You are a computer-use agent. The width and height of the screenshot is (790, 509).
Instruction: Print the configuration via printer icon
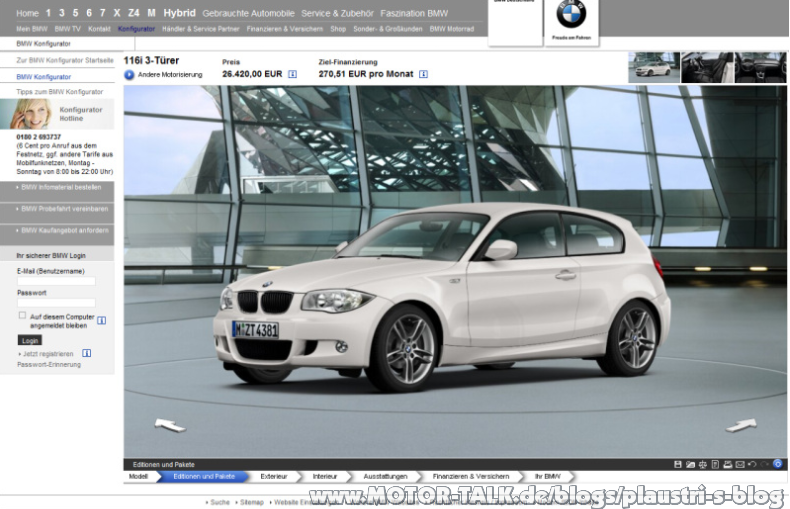tap(728, 464)
